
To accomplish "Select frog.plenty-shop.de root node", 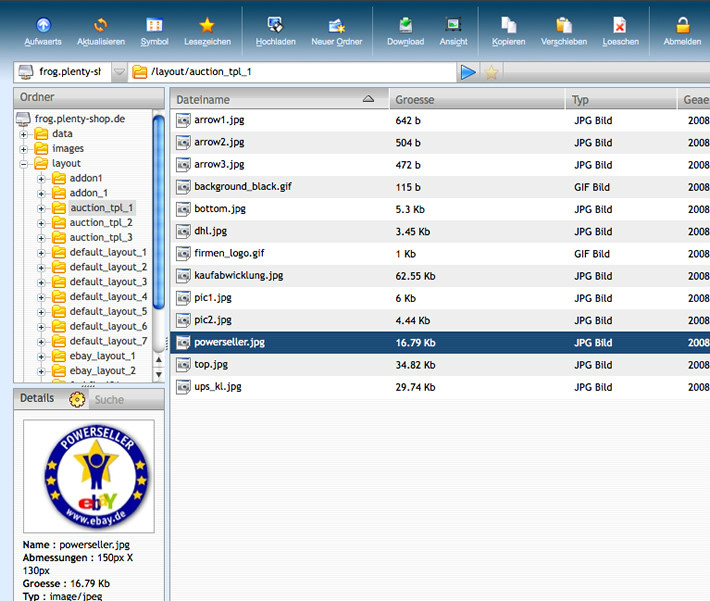I will click(80, 119).
